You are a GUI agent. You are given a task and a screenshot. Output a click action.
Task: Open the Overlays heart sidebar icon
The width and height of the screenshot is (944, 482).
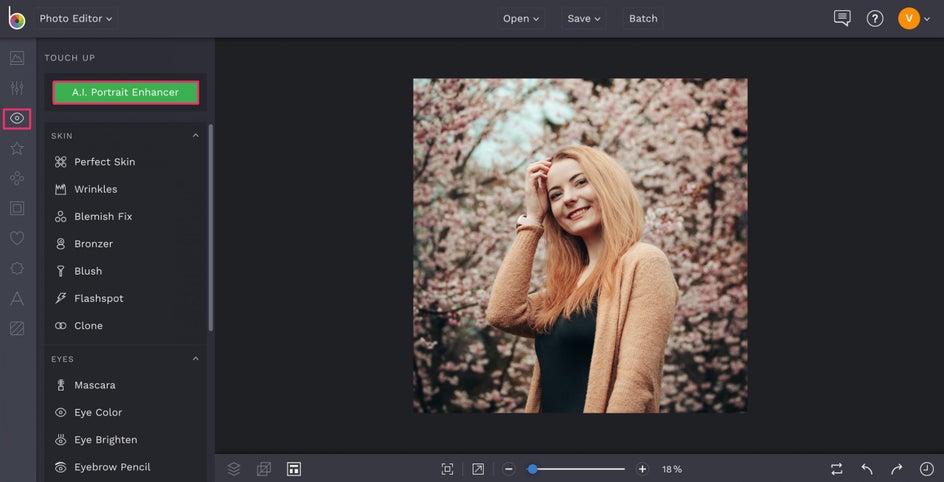pyautogui.click(x=17, y=238)
